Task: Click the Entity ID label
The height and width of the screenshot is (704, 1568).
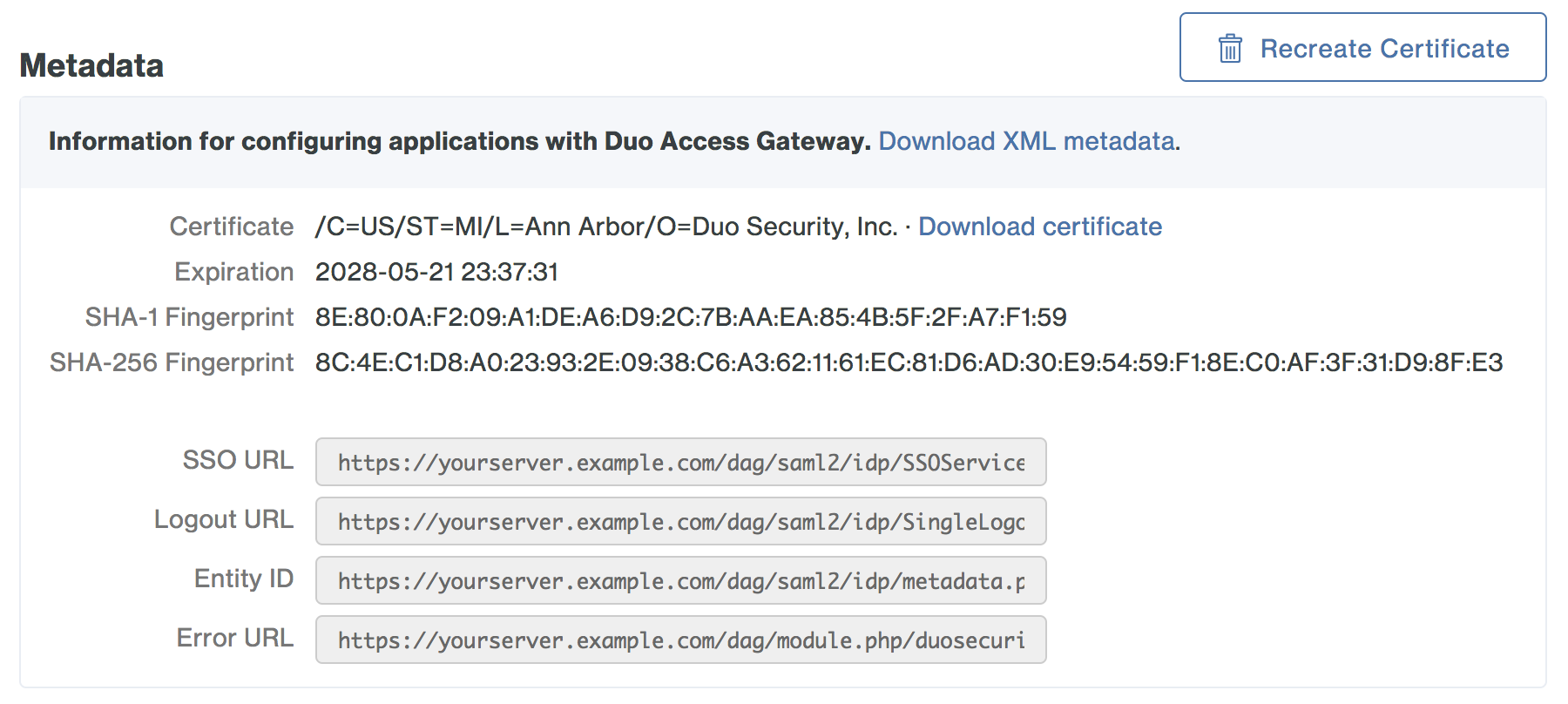Action: pyautogui.click(x=243, y=579)
